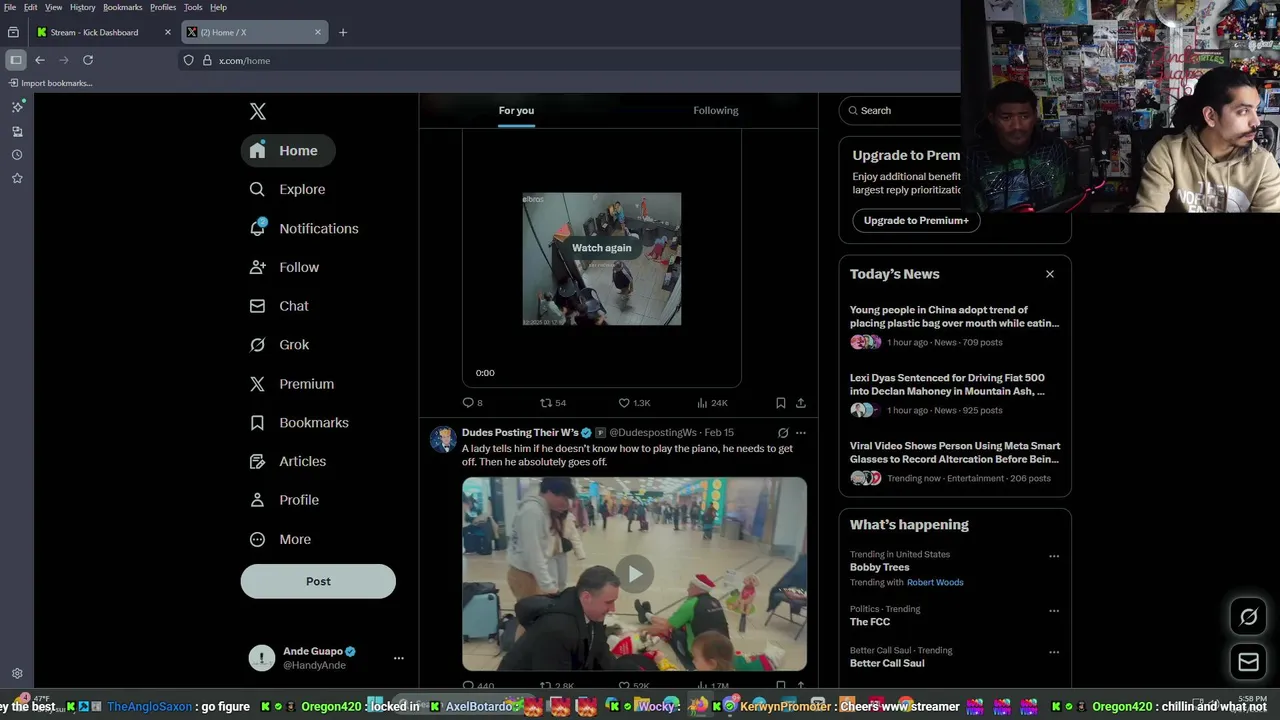Open Viral Video Meta Smart Glasses story
1280x720 pixels.
point(954,462)
